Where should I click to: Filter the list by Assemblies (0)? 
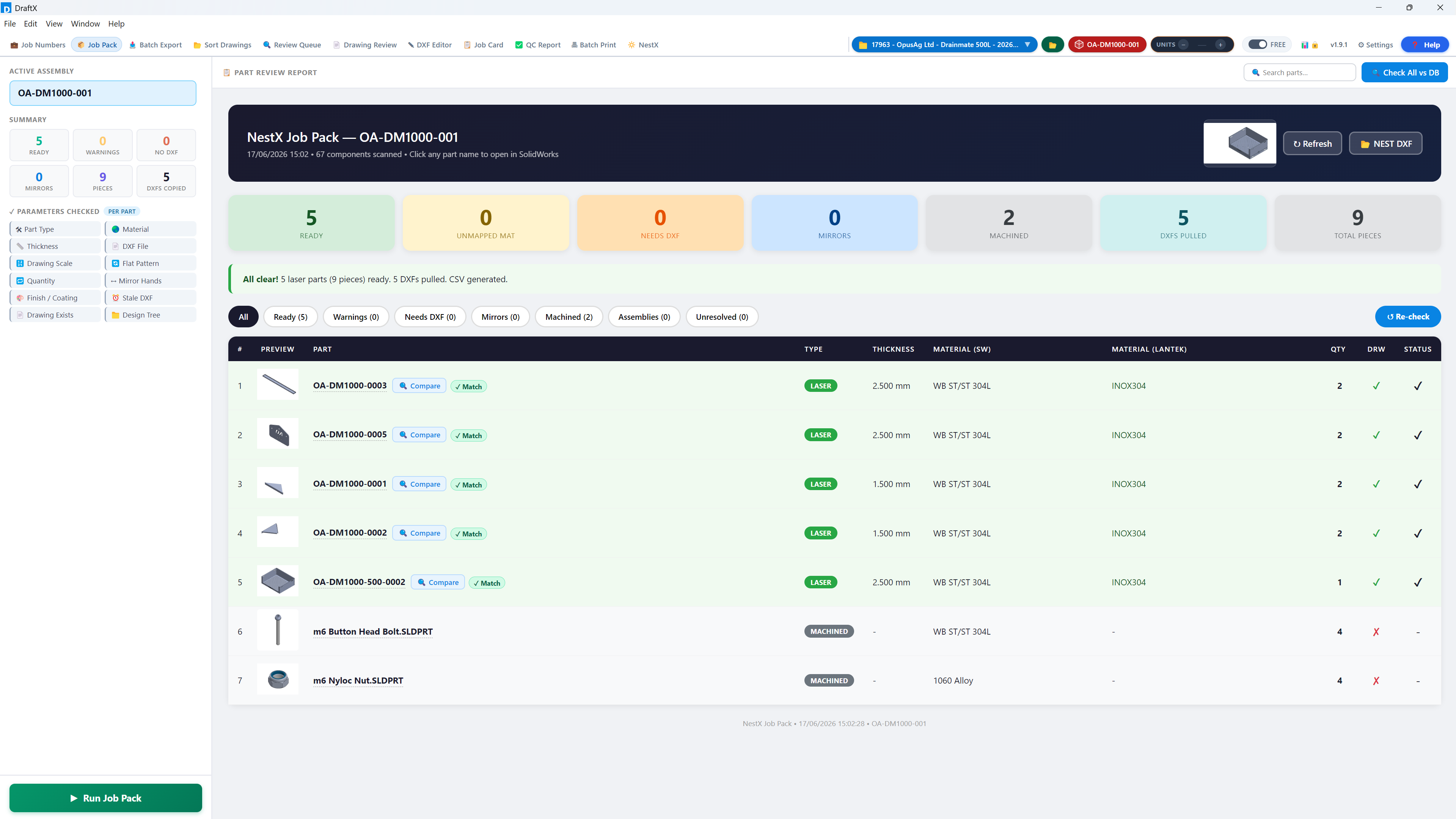coord(644,316)
